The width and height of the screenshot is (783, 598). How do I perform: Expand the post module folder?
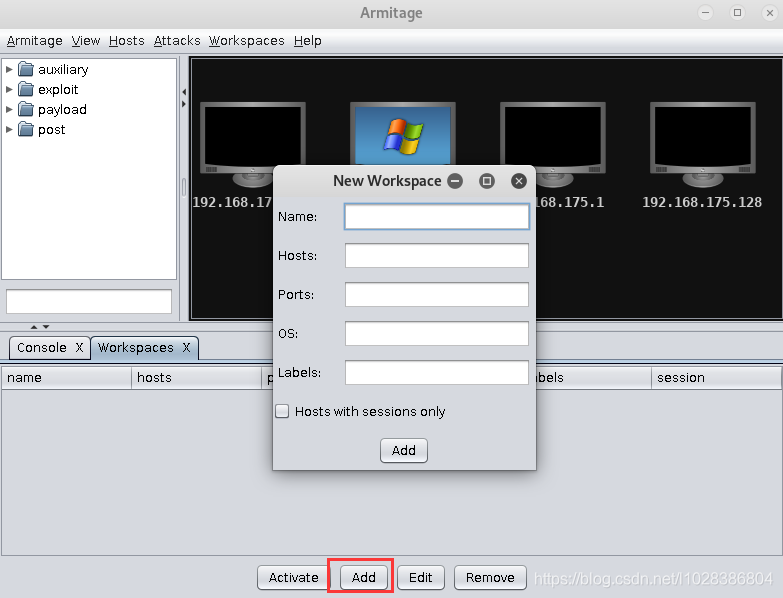(x=9, y=129)
